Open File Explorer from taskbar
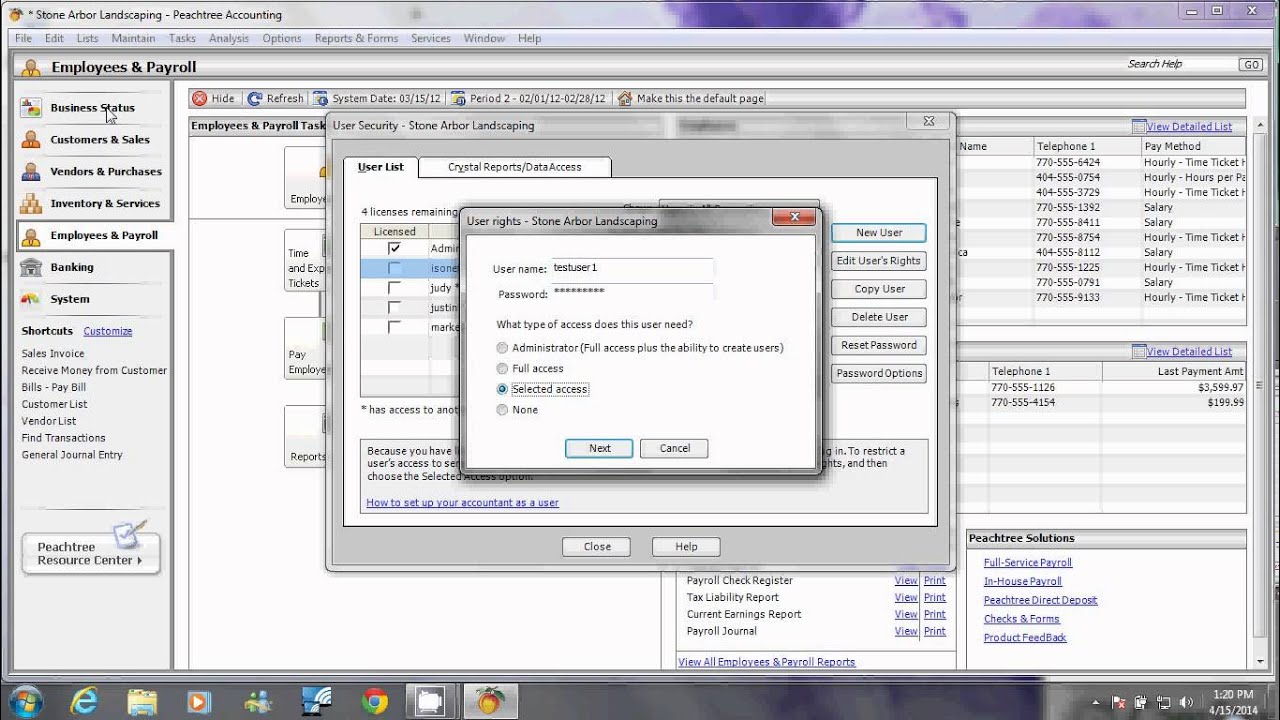 (142, 701)
